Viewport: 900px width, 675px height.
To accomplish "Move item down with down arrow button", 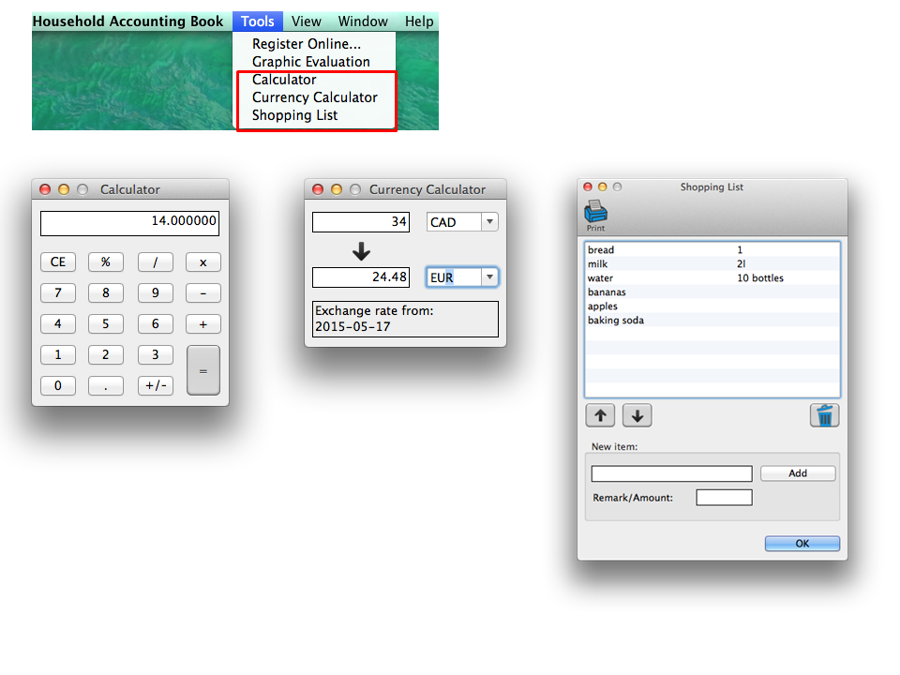I will coord(637,415).
